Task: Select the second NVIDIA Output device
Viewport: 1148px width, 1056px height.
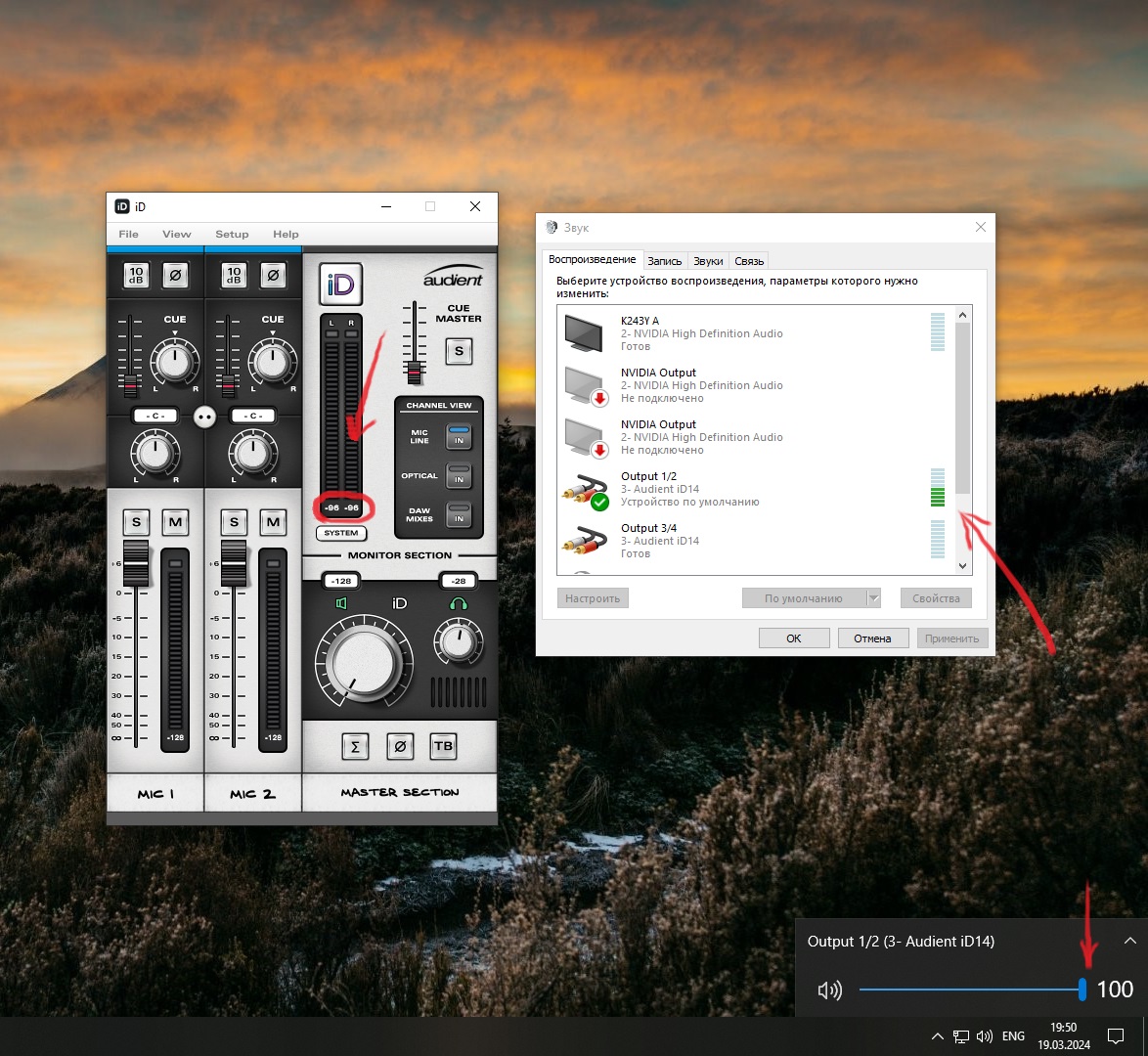Action: click(x=755, y=437)
